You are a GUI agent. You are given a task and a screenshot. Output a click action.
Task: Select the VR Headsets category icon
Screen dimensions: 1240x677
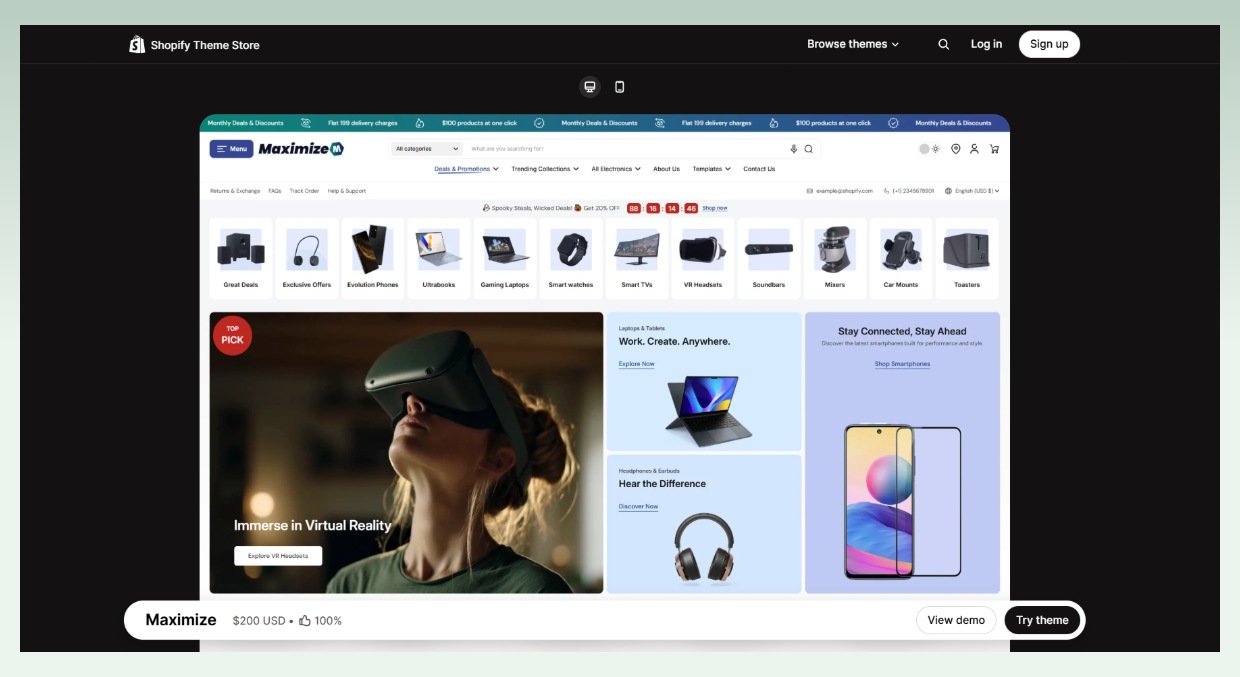click(x=702, y=250)
